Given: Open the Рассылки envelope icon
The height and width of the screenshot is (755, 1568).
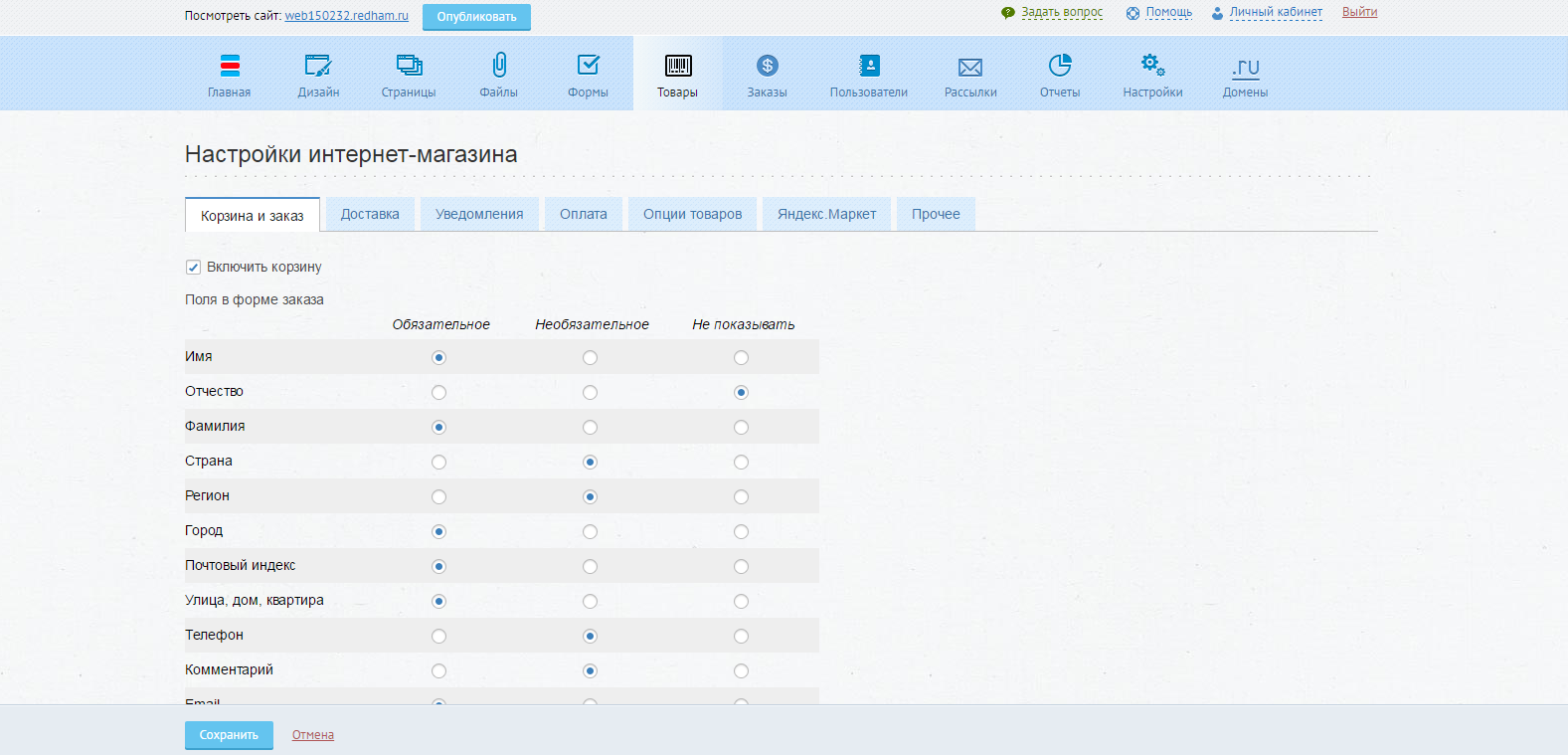Looking at the screenshot, I should coord(970,67).
